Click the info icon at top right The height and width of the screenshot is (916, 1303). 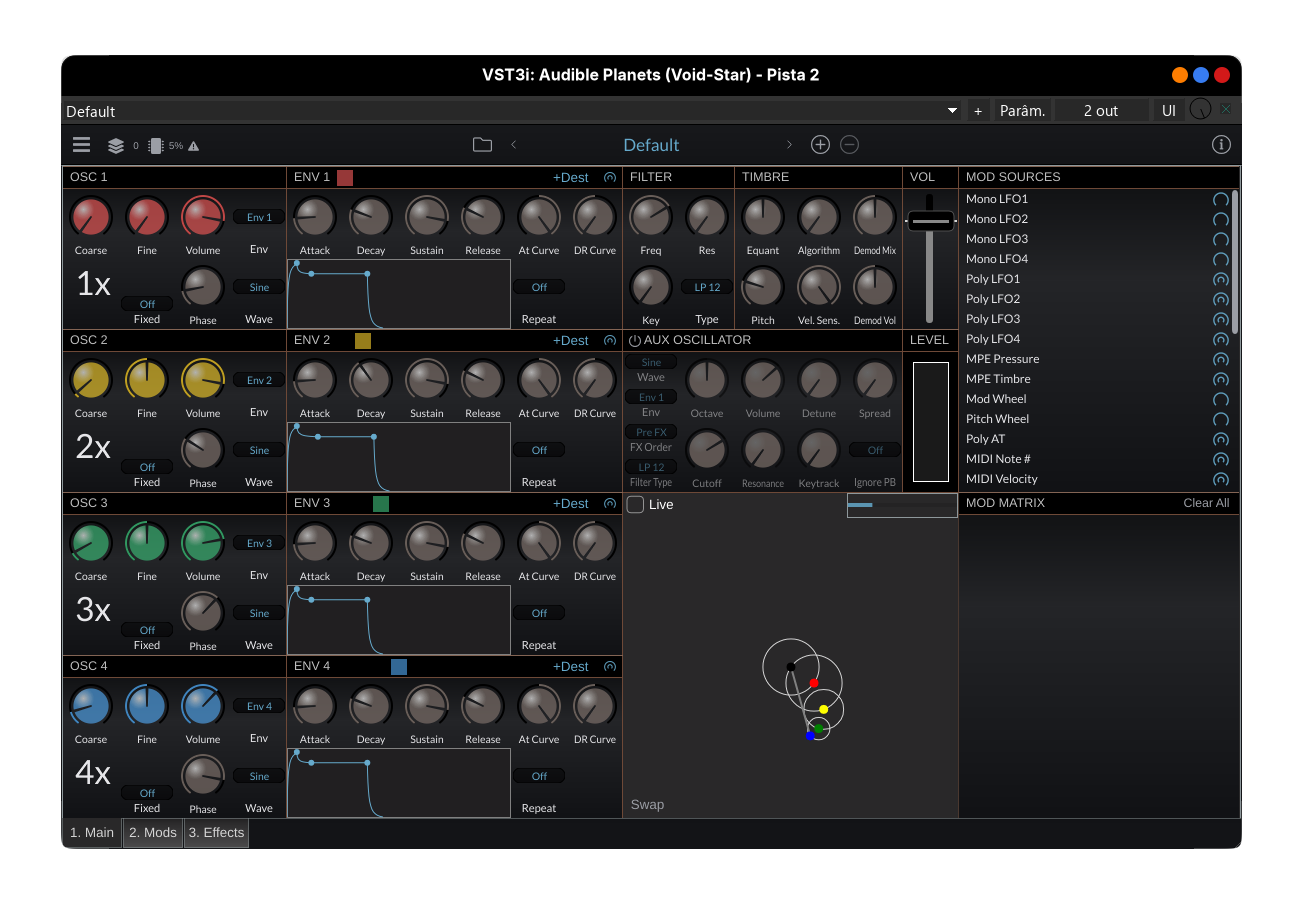click(x=1221, y=145)
